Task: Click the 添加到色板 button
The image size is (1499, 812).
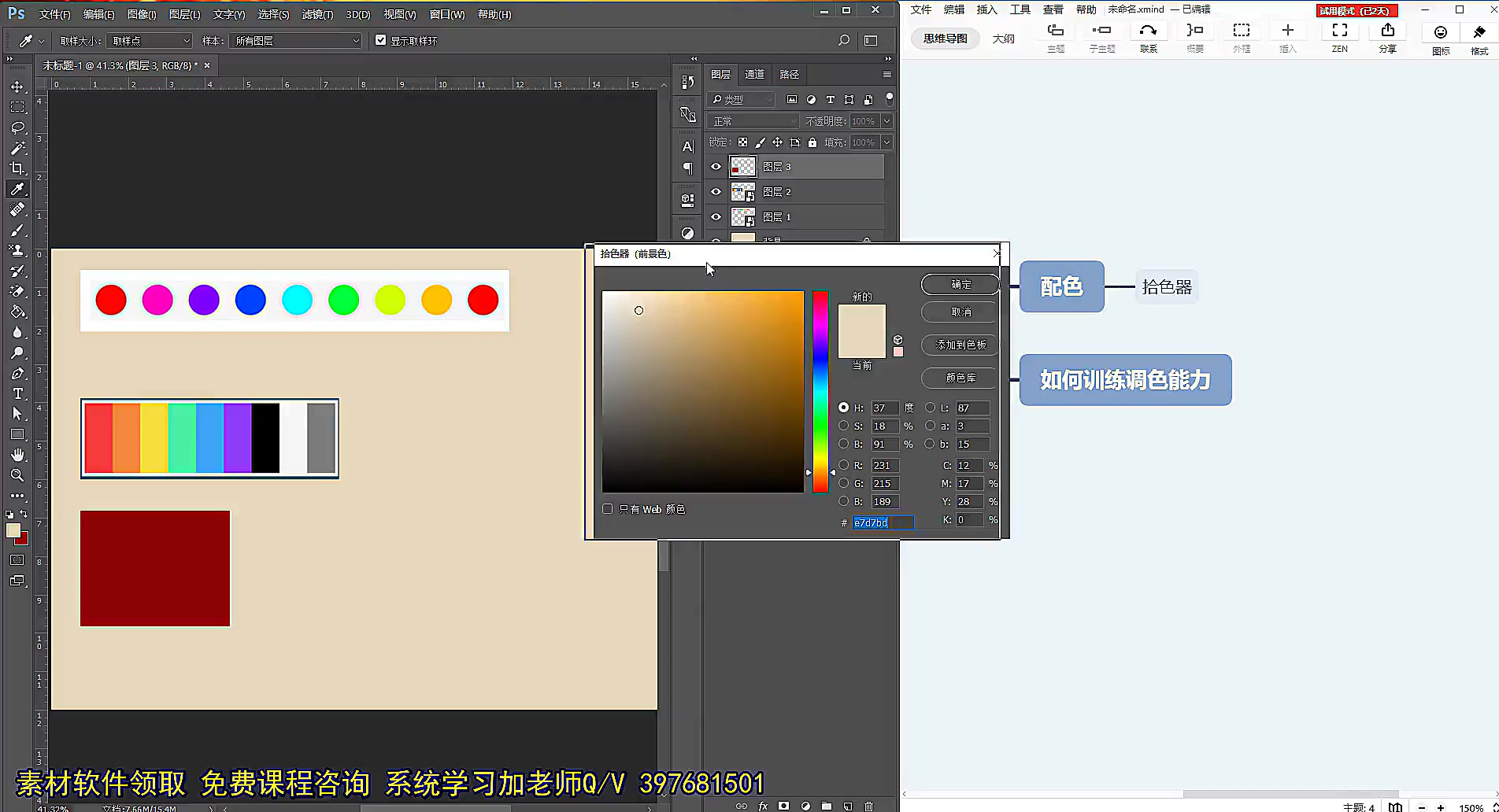Action: pos(960,345)
